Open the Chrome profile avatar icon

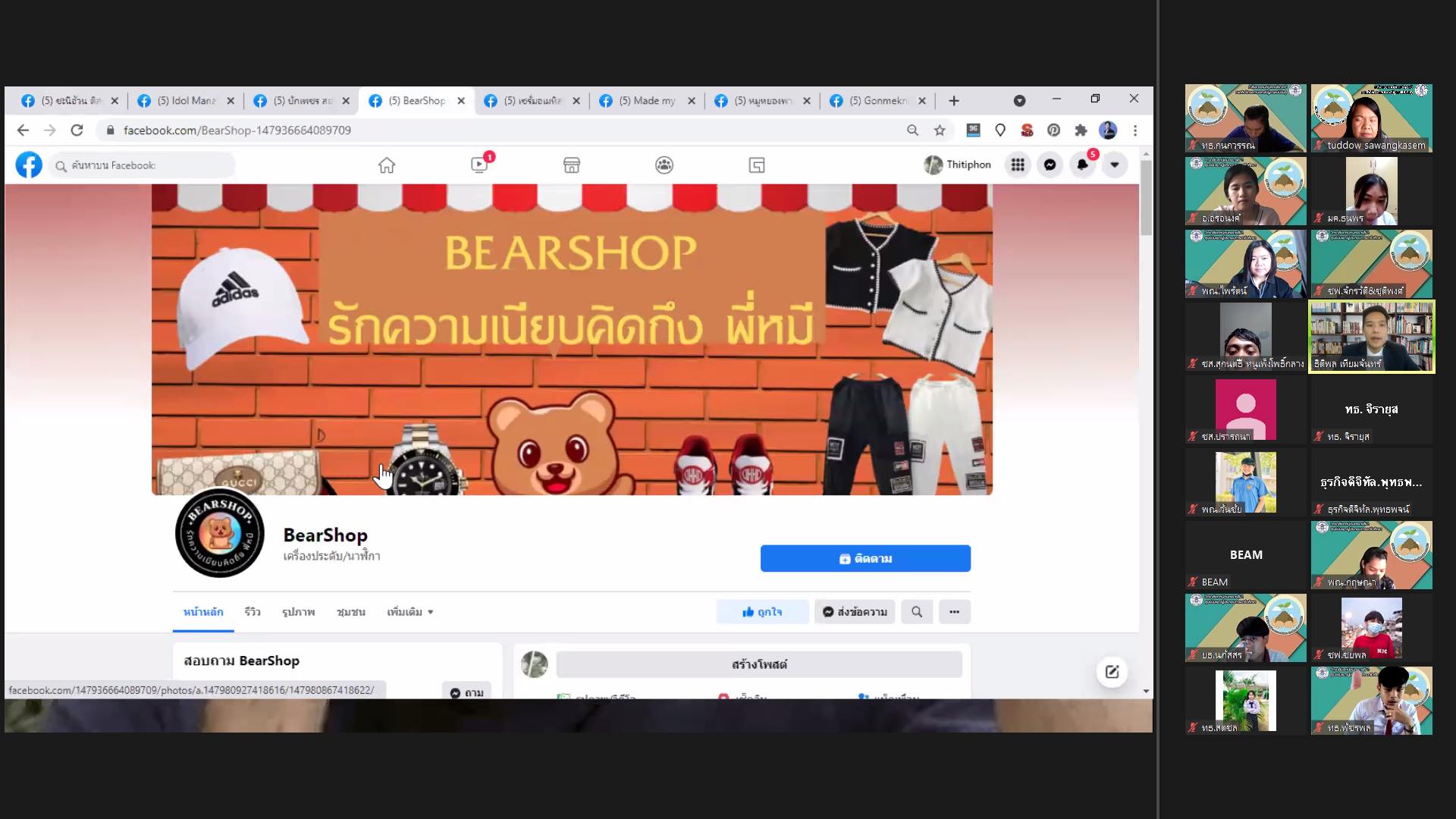pyautogui.click(x=1108, y=130)
